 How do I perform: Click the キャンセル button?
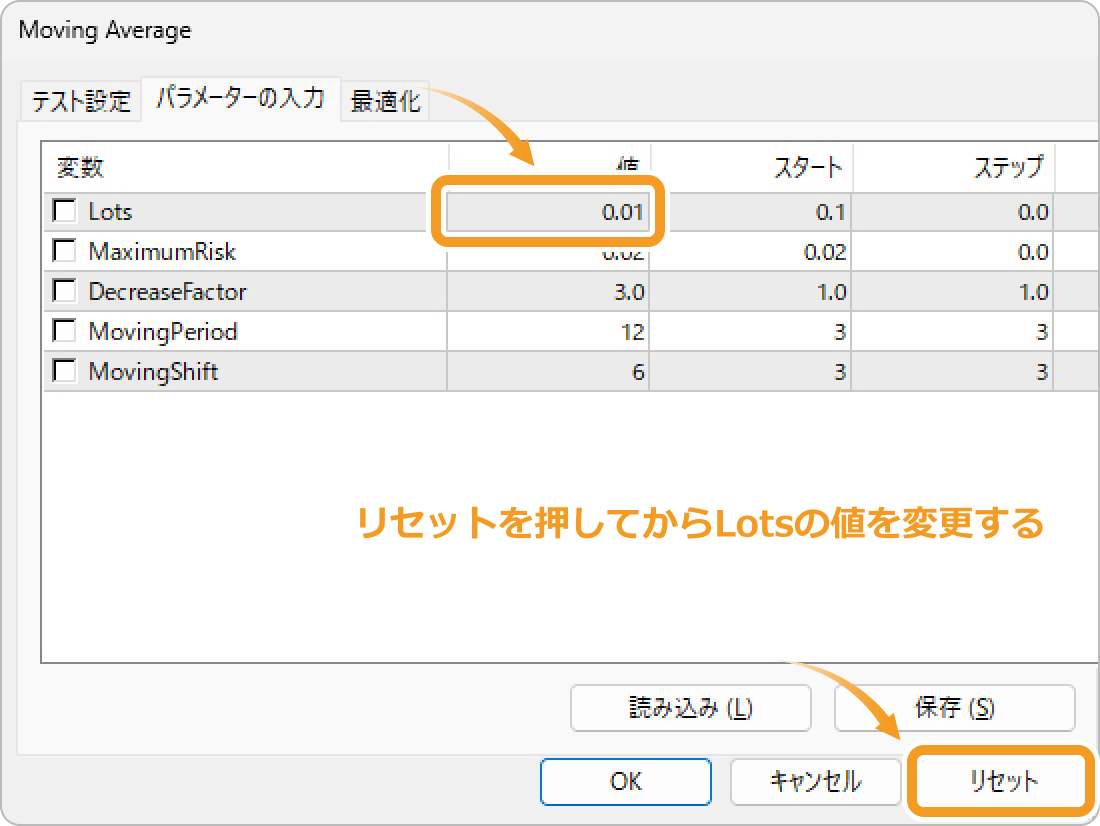tap(815, 781)
